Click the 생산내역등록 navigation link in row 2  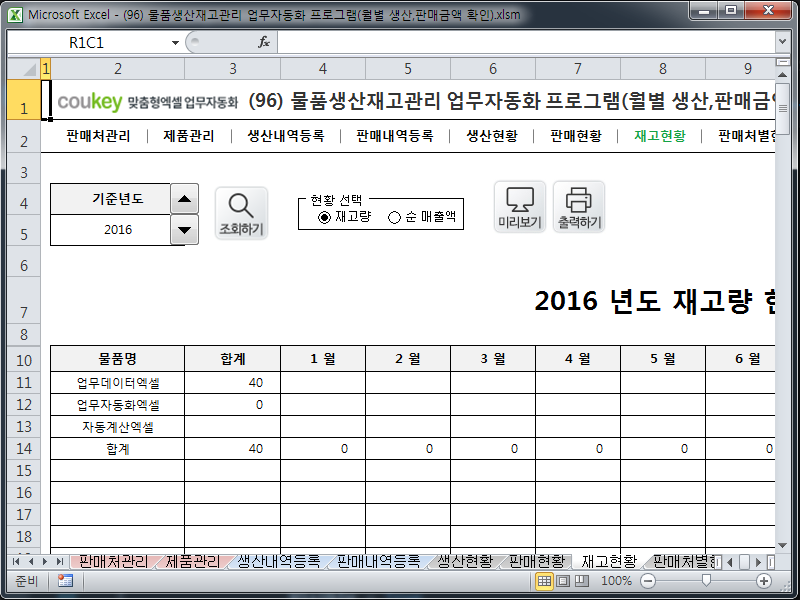coord(286,136)
